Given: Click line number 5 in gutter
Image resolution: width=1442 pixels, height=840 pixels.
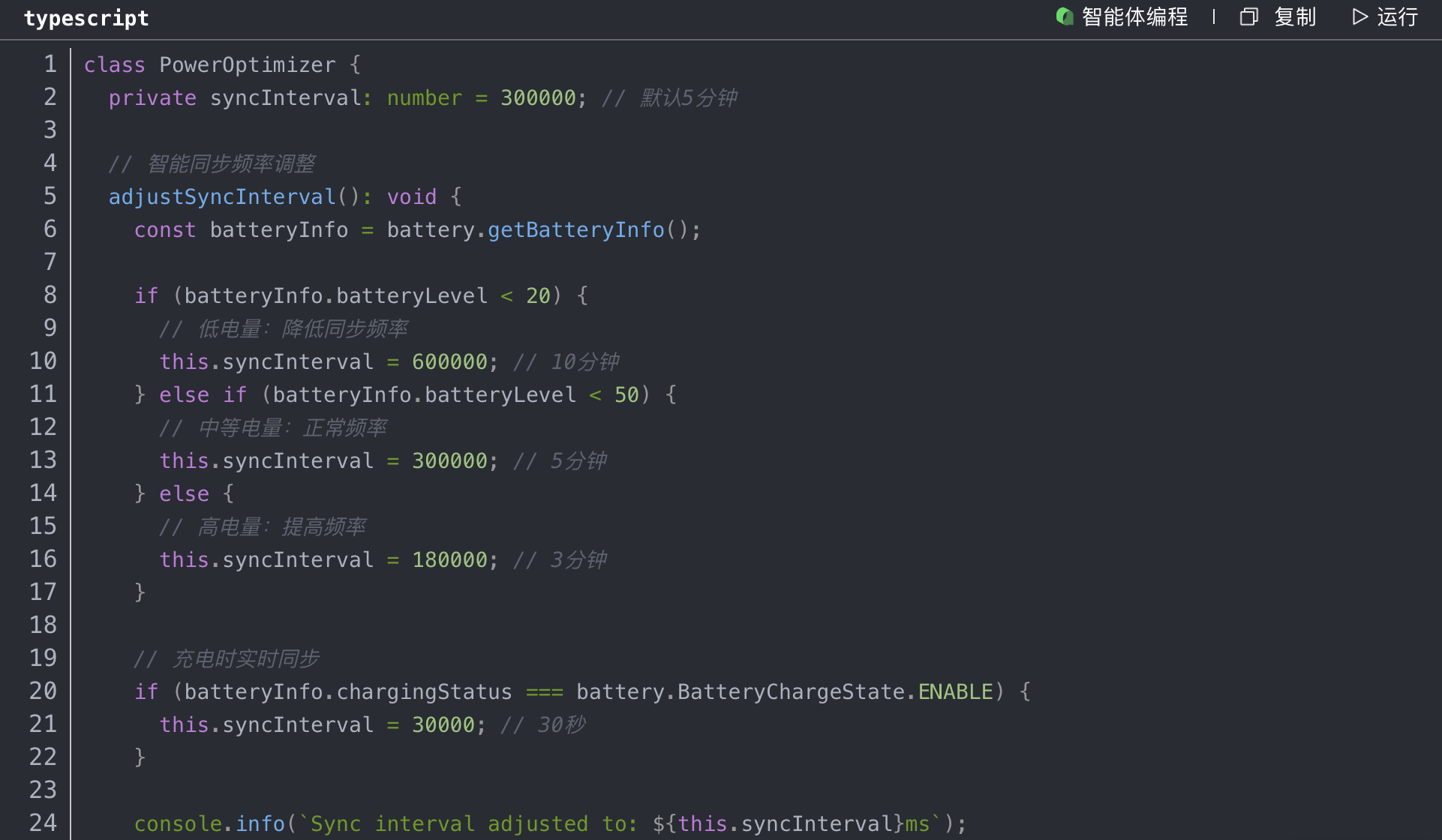Looking at the screenshot, I should coord(50,196).
